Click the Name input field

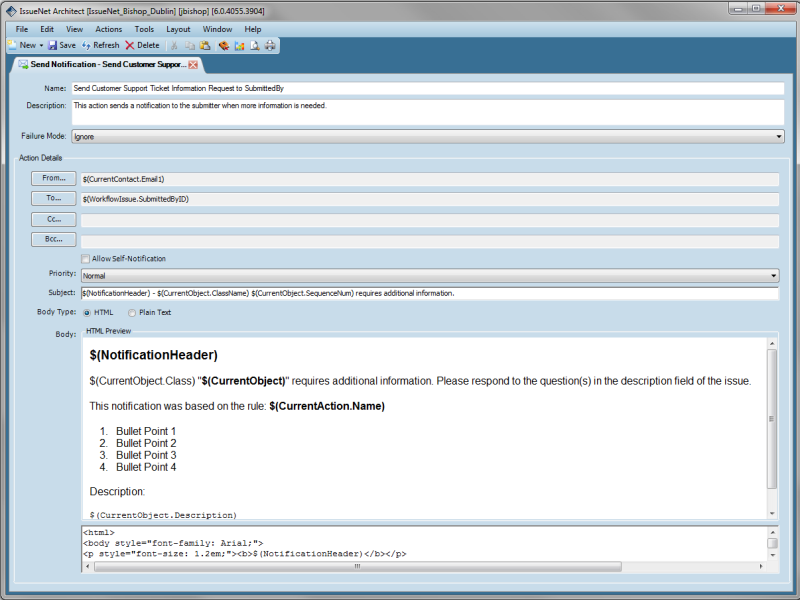pos(428,88)
